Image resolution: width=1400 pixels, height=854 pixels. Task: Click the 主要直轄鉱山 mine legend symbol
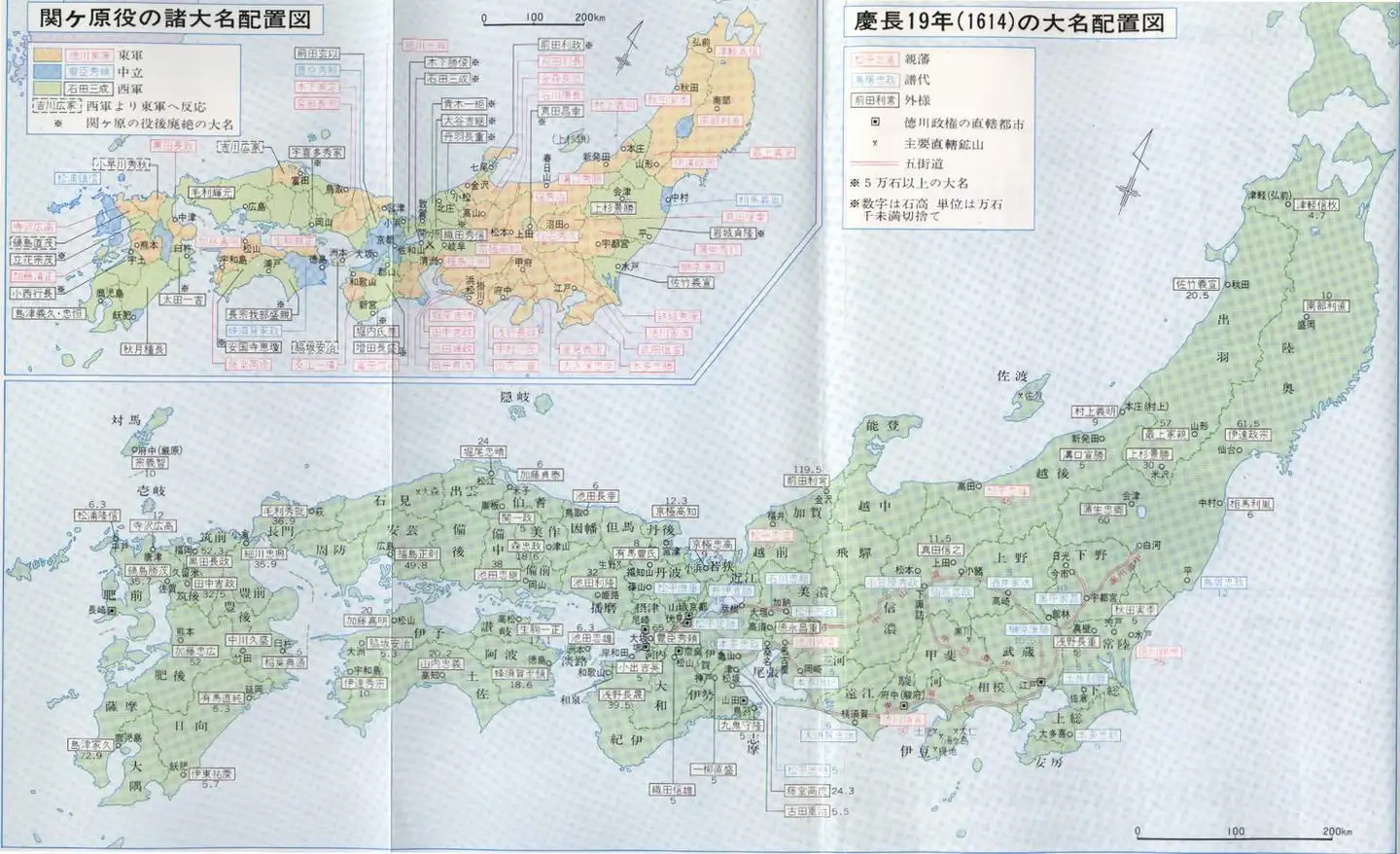[875, 144]
